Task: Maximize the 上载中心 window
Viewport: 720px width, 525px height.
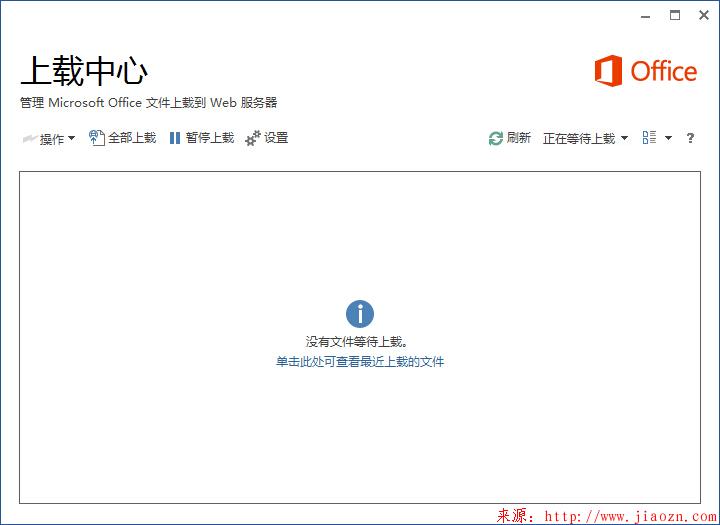Action: pos(675,16)
